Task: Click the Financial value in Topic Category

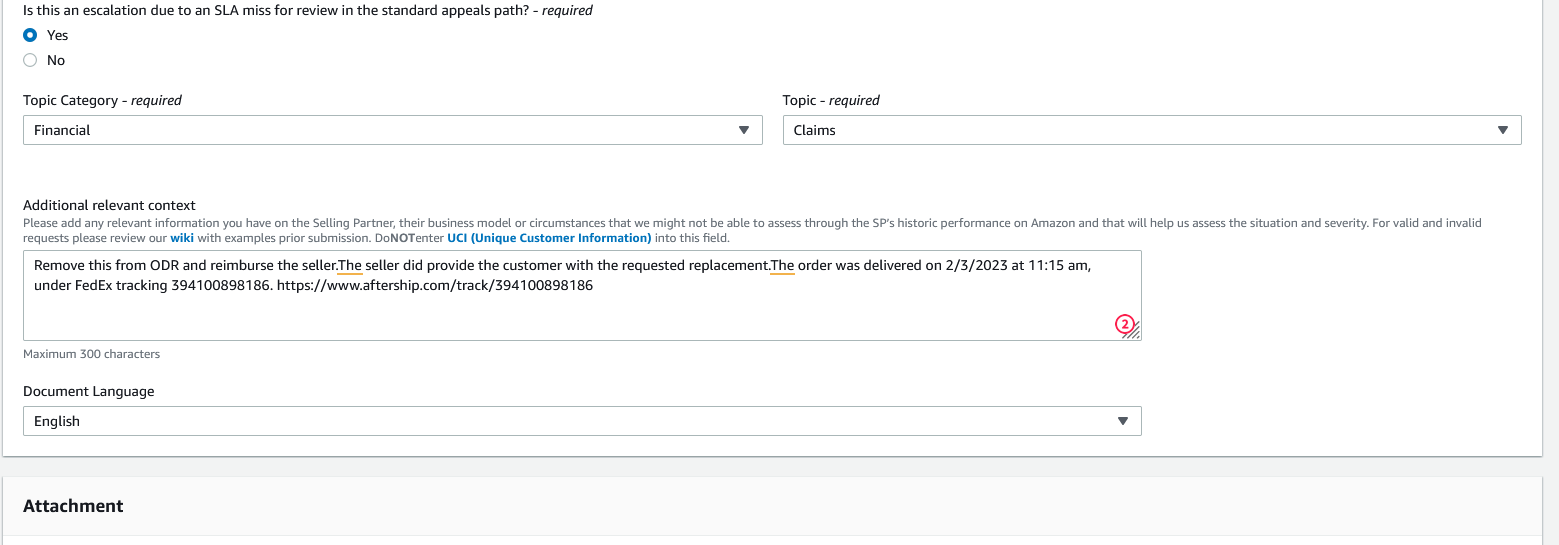Action: [x=62, y=130]
